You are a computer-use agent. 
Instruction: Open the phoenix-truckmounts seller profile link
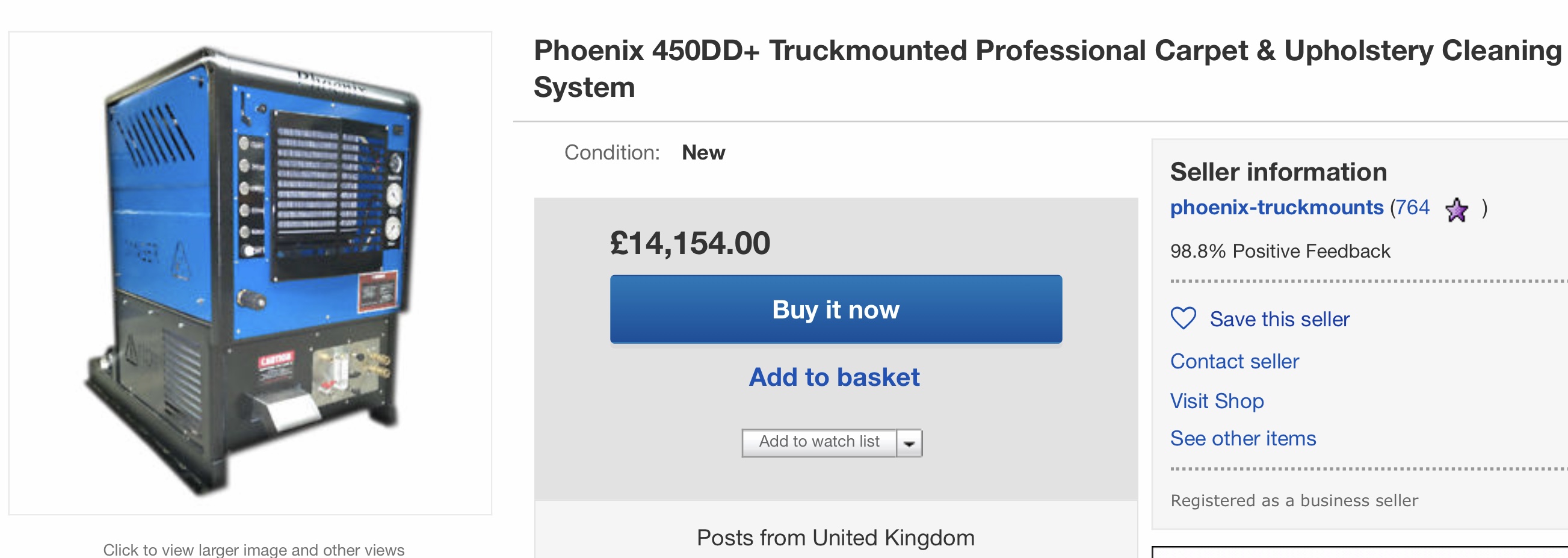point(1276,208)
